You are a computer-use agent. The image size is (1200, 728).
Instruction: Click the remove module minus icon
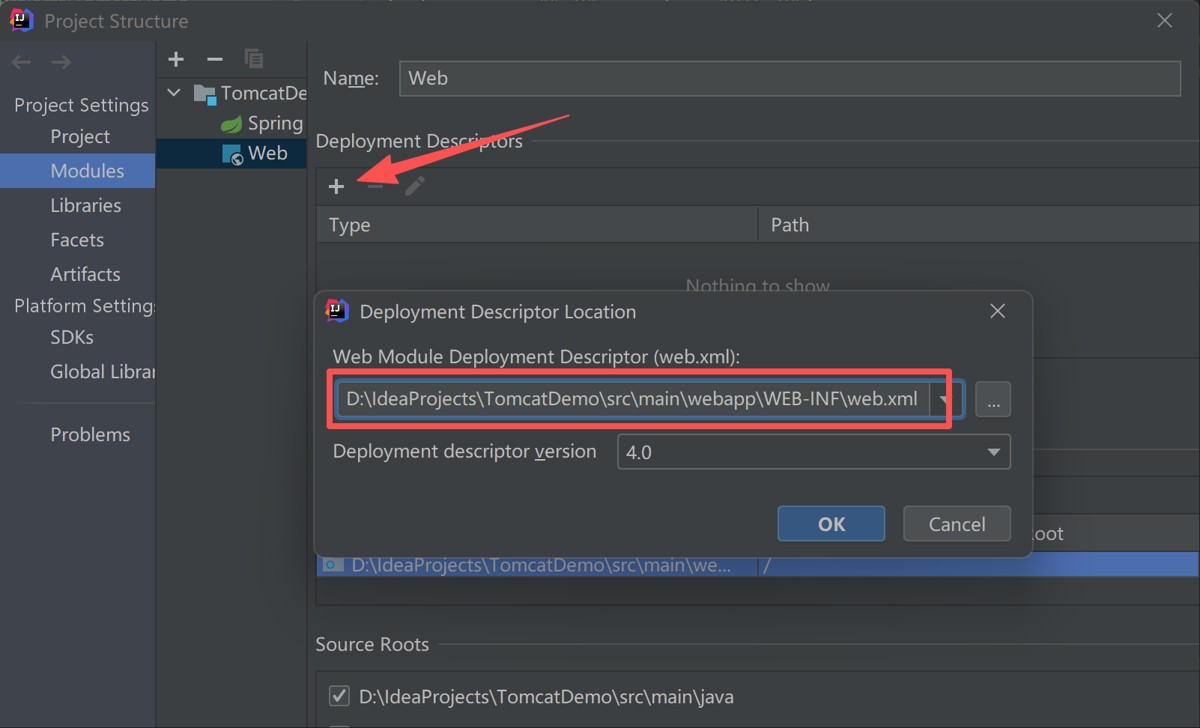[214, 60]
